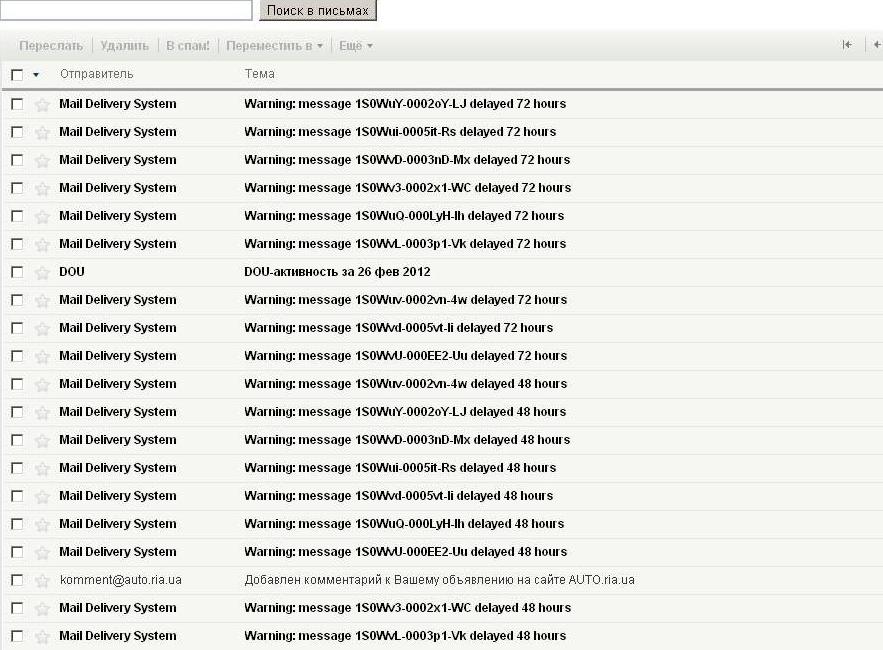Go to previous page arrow
883x650 pixels.
point(875,45)
